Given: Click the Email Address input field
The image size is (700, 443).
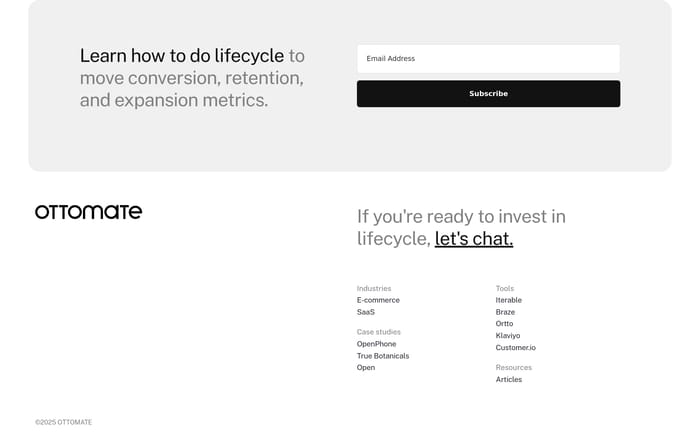Looking at the screenshot, I should (488, 58).
